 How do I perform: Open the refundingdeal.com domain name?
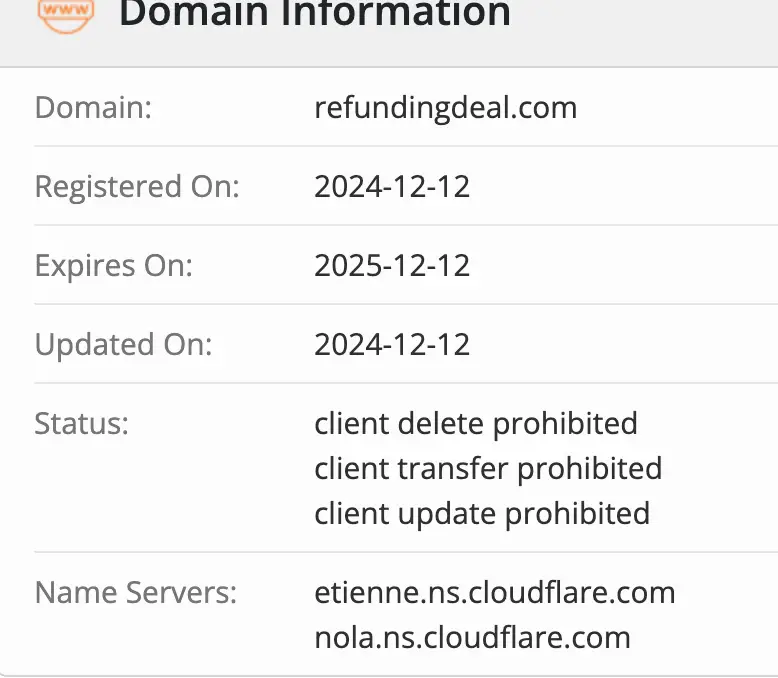[x=445, y=107]
